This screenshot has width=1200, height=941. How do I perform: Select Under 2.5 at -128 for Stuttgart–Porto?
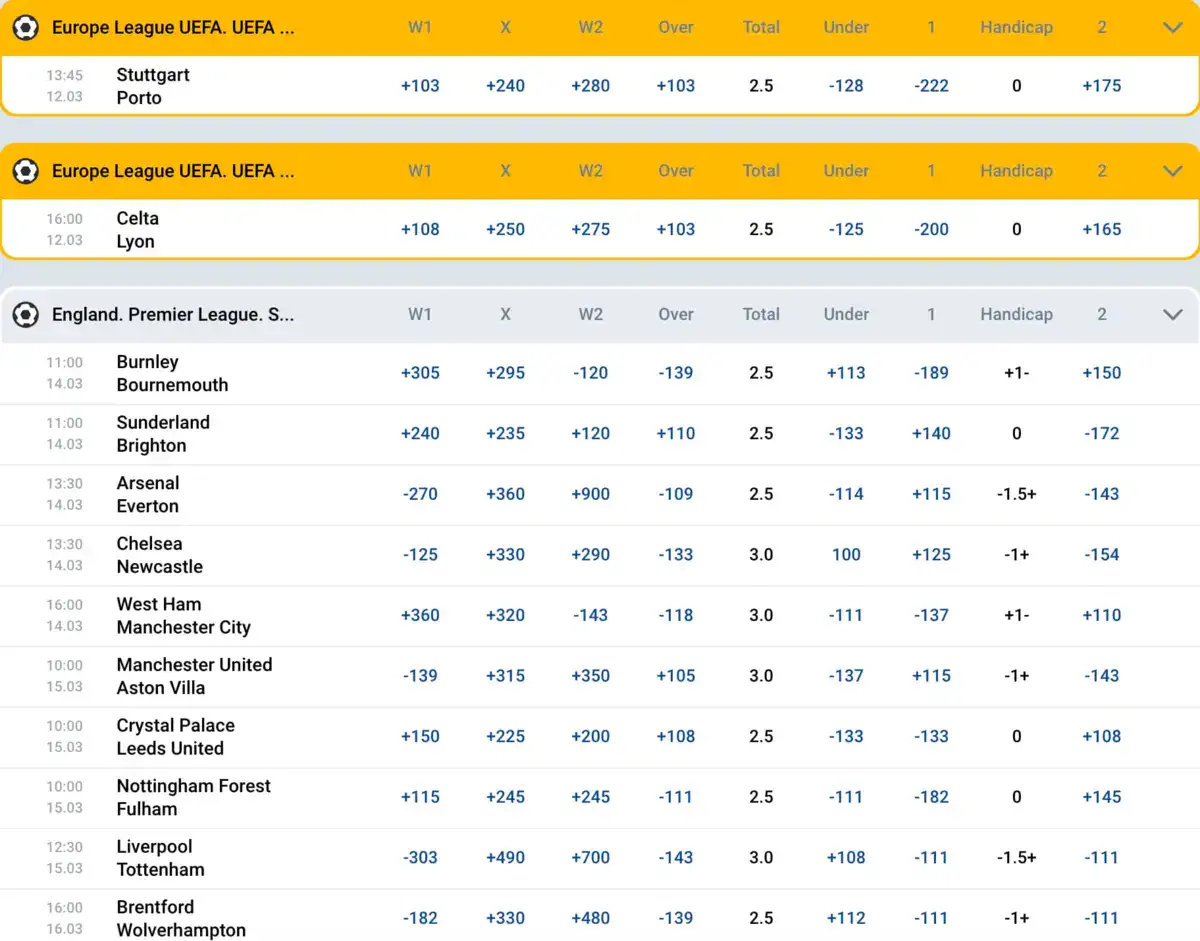846,86
